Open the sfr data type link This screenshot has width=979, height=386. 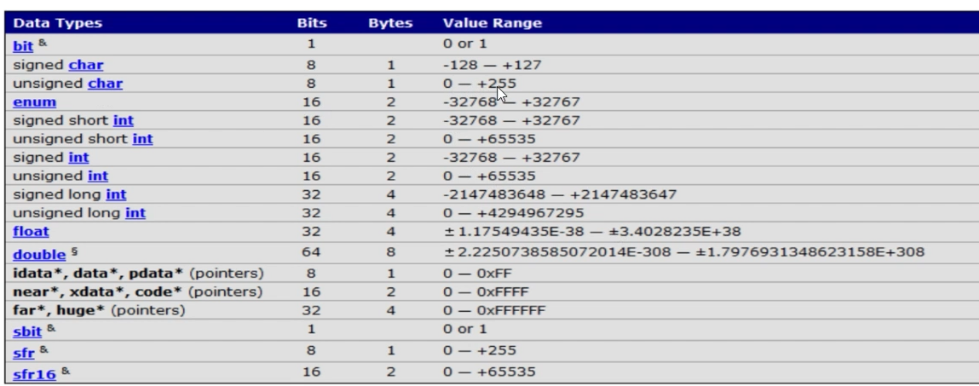24,353
